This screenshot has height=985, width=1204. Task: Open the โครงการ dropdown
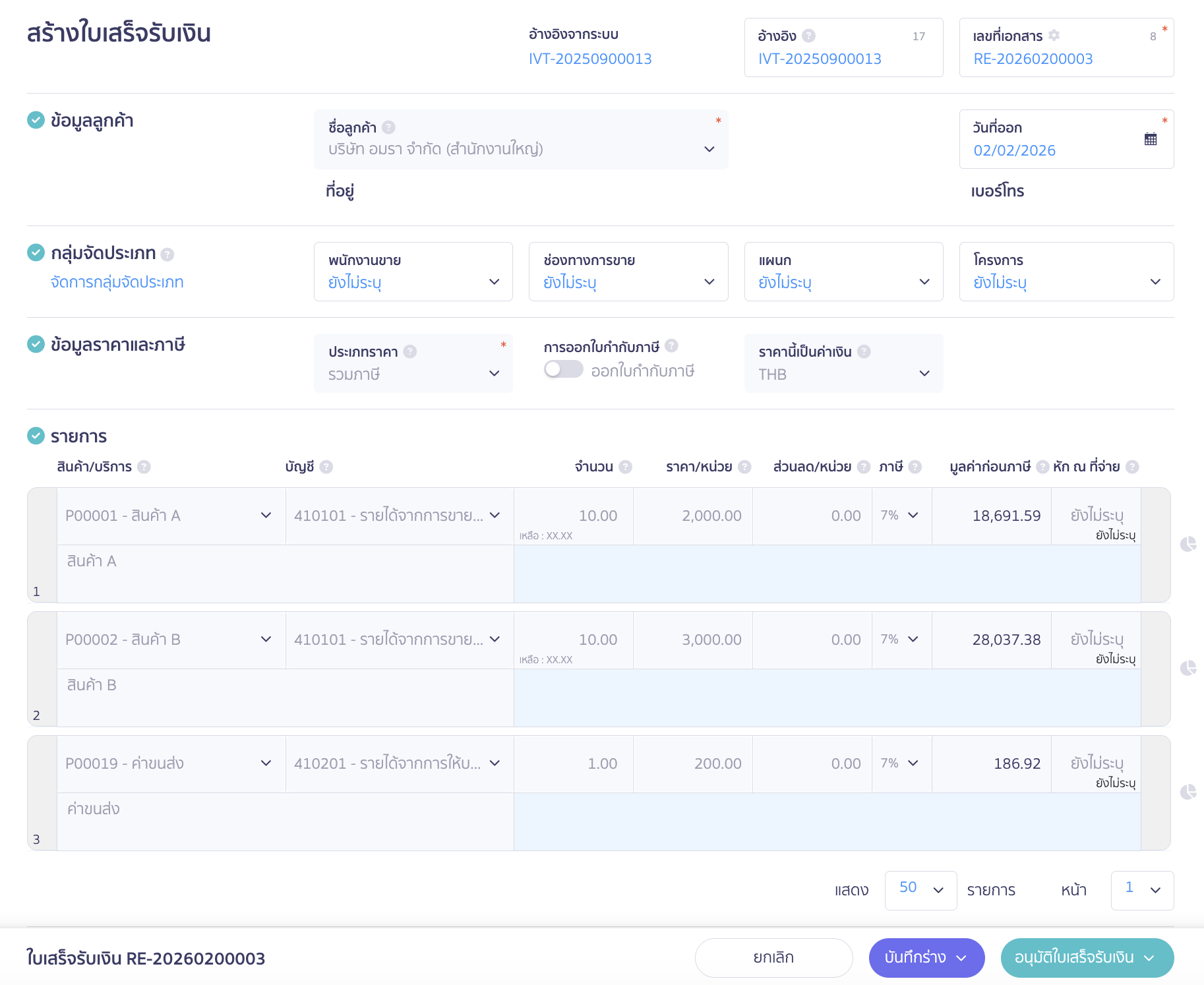click(x=1066, y=272)
